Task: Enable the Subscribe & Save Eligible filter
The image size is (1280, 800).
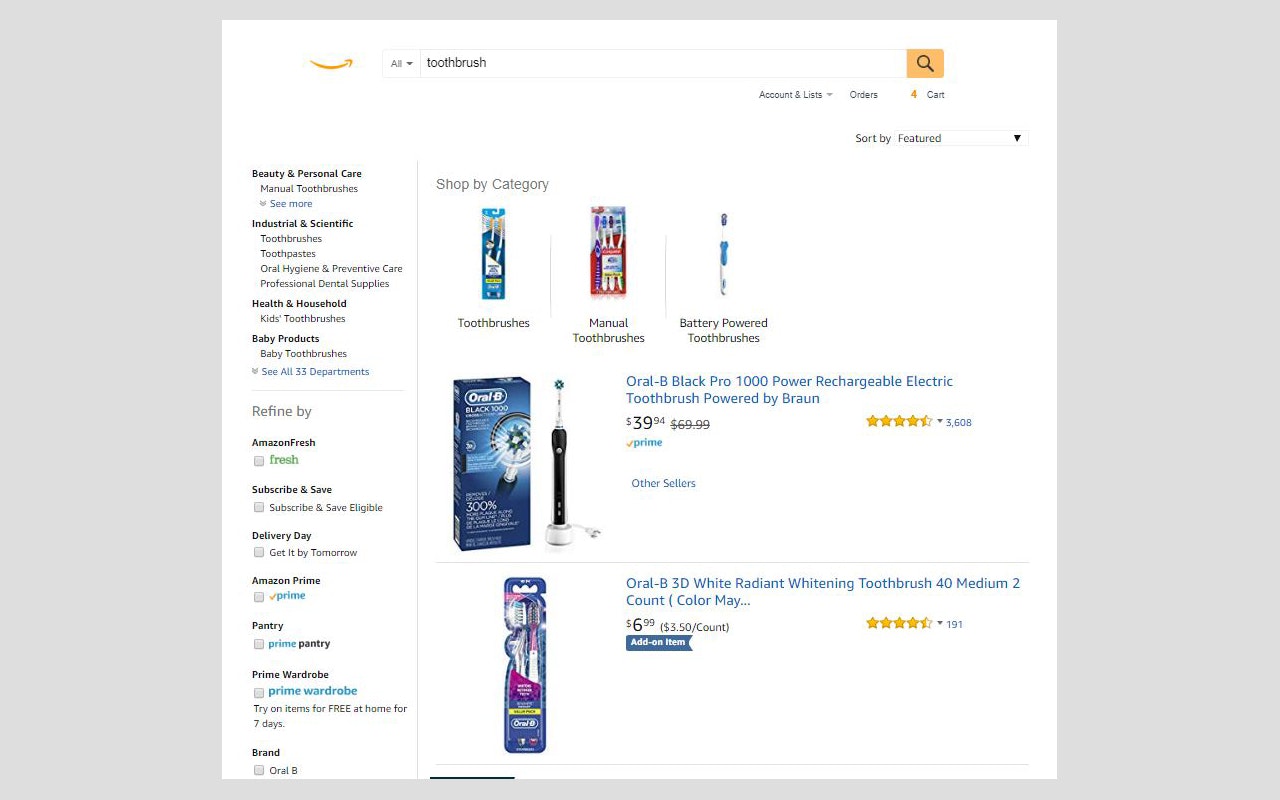Action: [259, 508]
